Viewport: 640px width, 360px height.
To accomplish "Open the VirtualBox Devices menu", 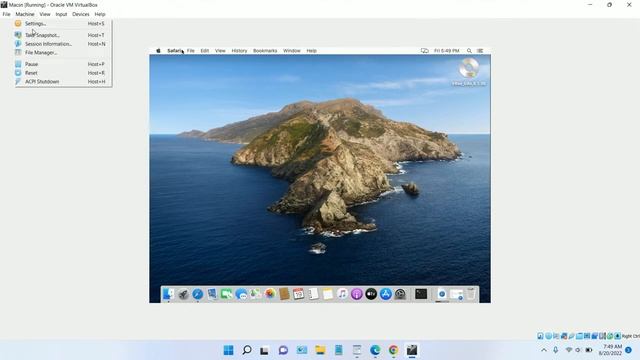I will point(80,14).
